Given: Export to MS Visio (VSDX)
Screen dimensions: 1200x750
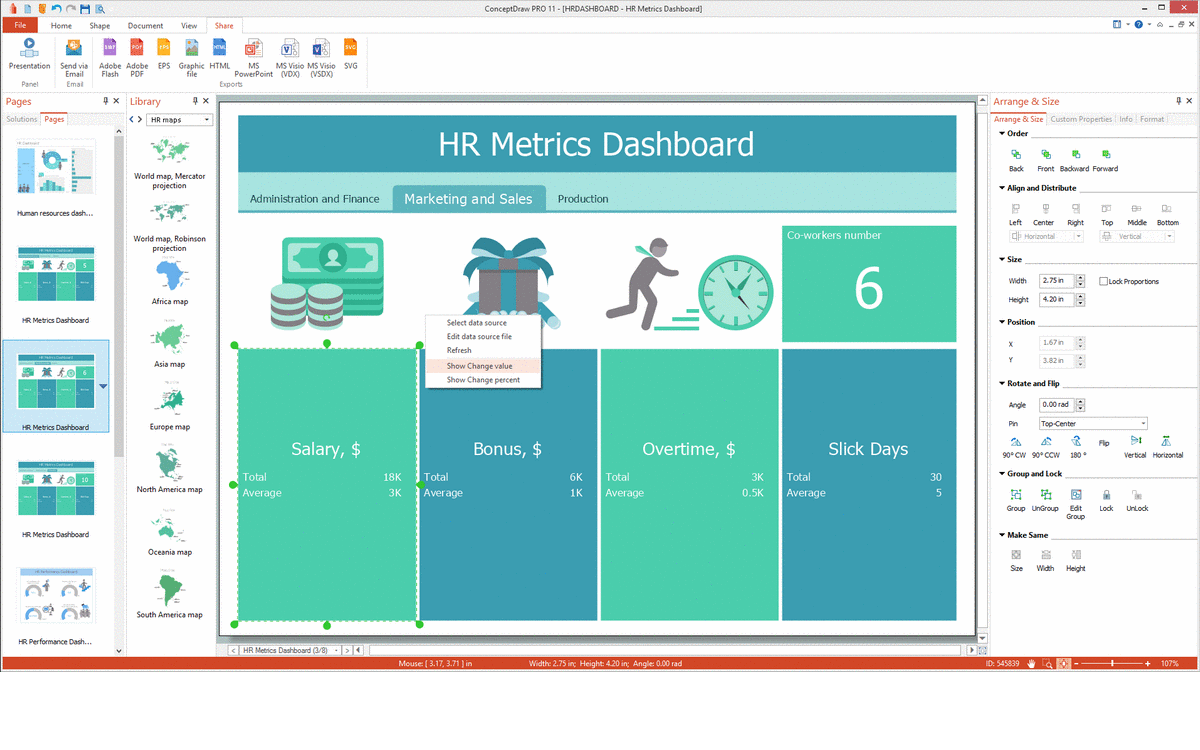Looking at the screenshot, I should point(321,57).
